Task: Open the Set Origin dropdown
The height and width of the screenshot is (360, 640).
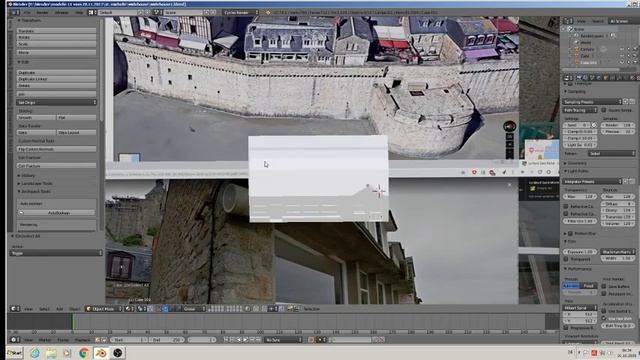Action: 56,102
